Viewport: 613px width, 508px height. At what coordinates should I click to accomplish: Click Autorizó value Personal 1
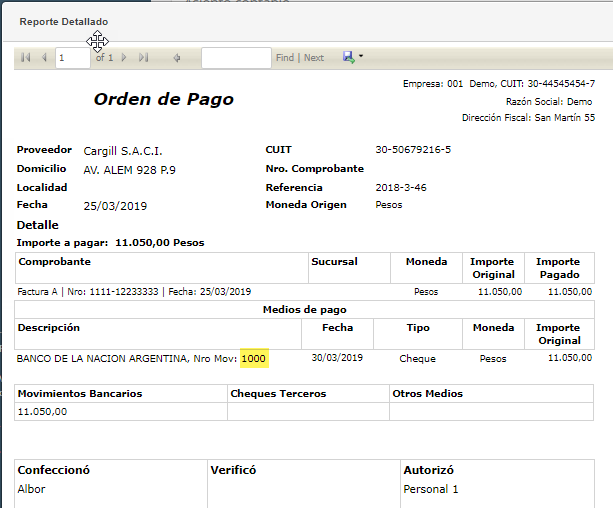point(431,489)
